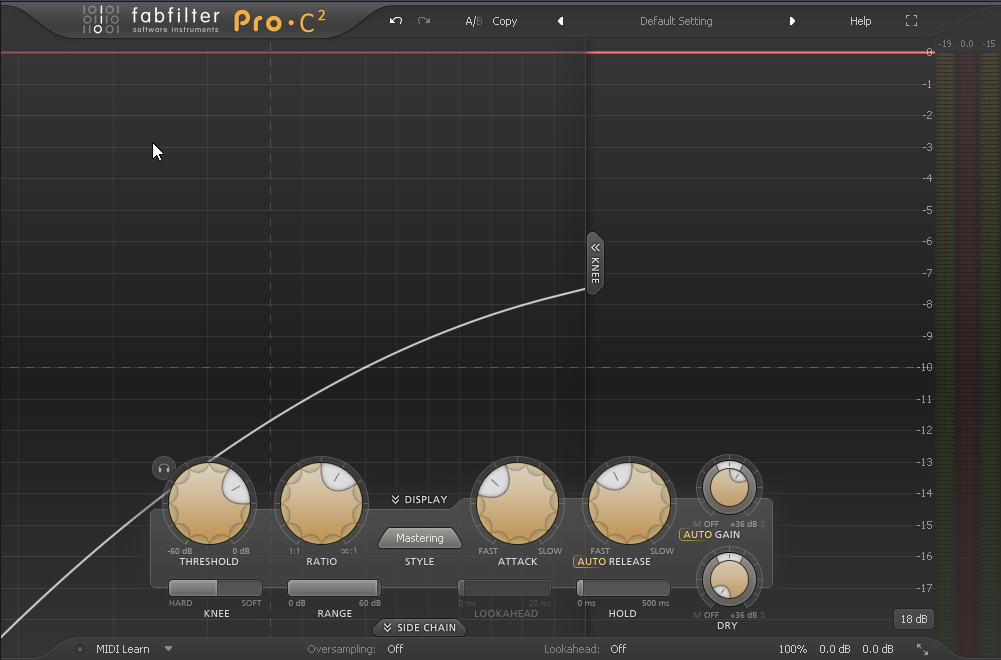Click the ATTACK knob
Screen dimensions: 1001x660
(x=518, y=503)
